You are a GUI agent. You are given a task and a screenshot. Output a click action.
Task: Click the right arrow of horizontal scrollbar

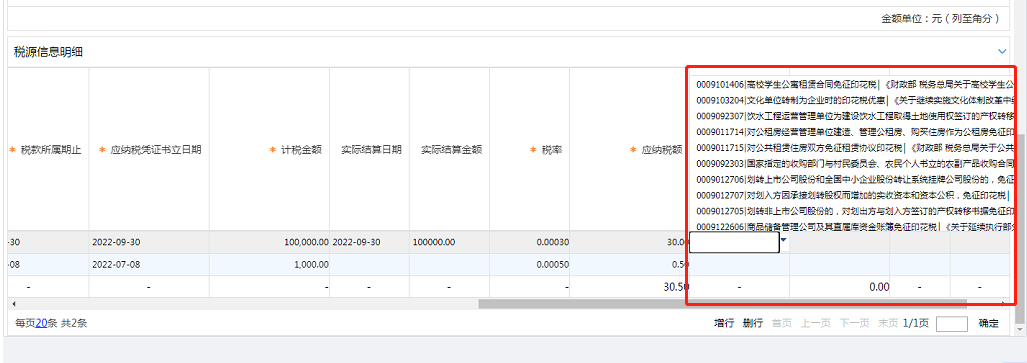tap(1005, 304)
